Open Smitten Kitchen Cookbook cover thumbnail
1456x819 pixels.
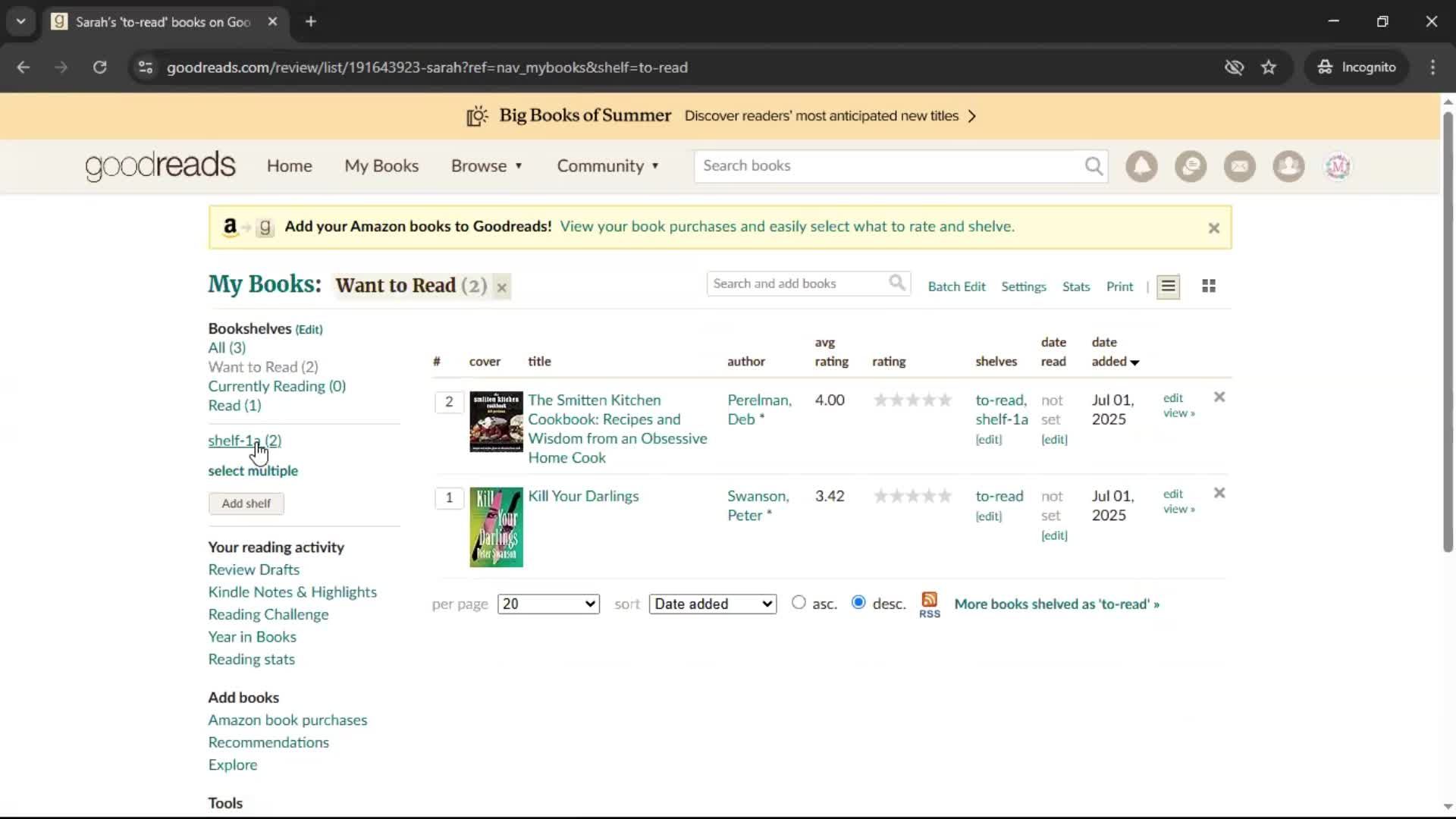pyautogui.click(x=496, y=422)
